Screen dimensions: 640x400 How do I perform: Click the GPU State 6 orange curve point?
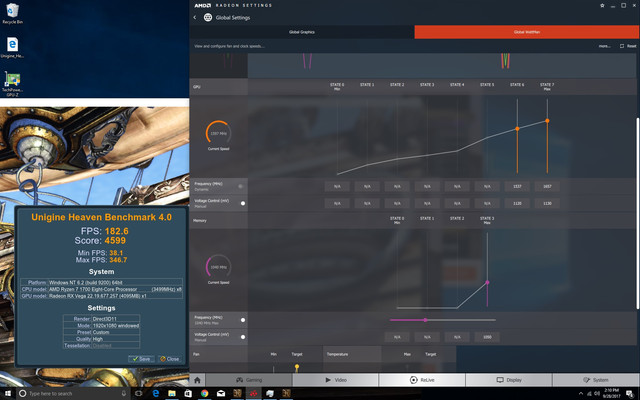coord(517,129)
